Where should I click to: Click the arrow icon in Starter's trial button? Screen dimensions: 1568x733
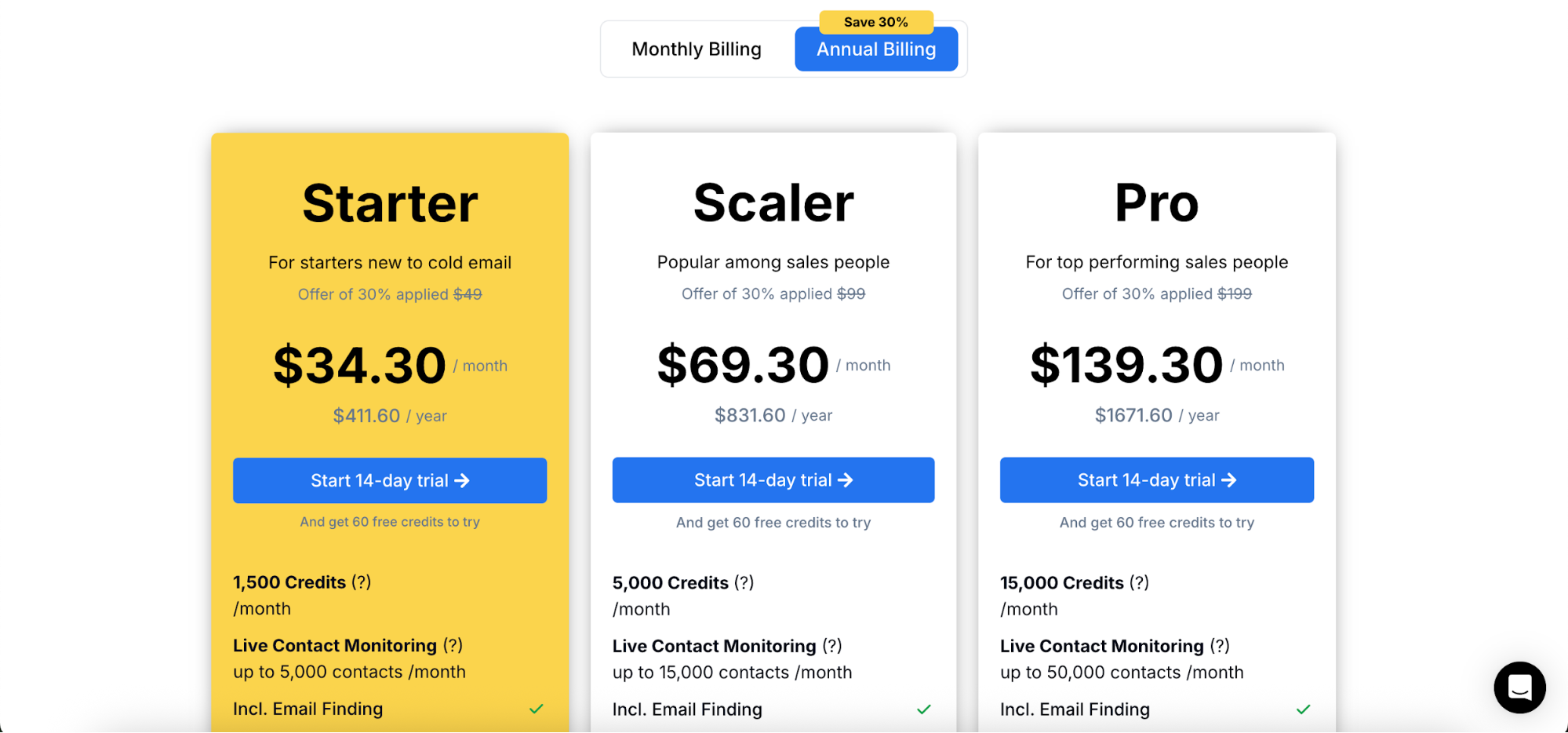click(464, 480)
